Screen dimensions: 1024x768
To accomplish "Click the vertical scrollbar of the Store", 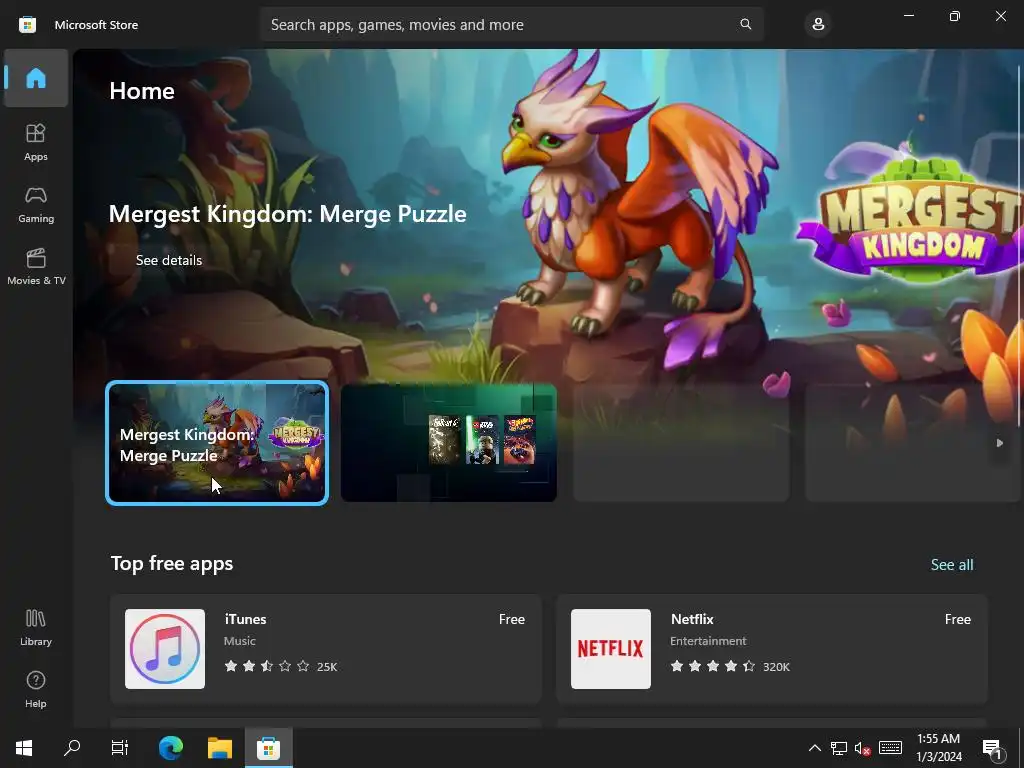I will (x=1019, y=245).
